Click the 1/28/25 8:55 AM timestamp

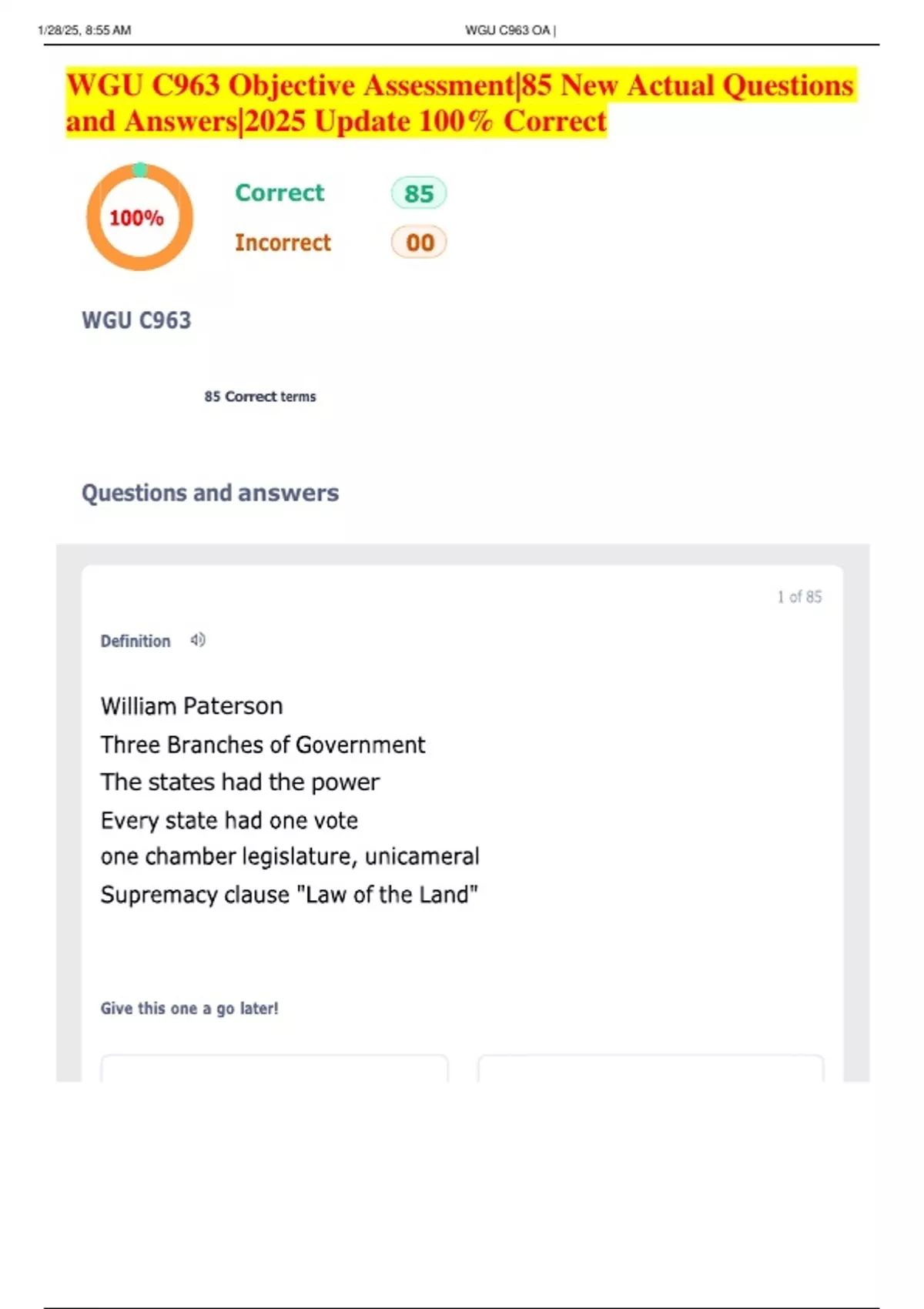(84, 30)
